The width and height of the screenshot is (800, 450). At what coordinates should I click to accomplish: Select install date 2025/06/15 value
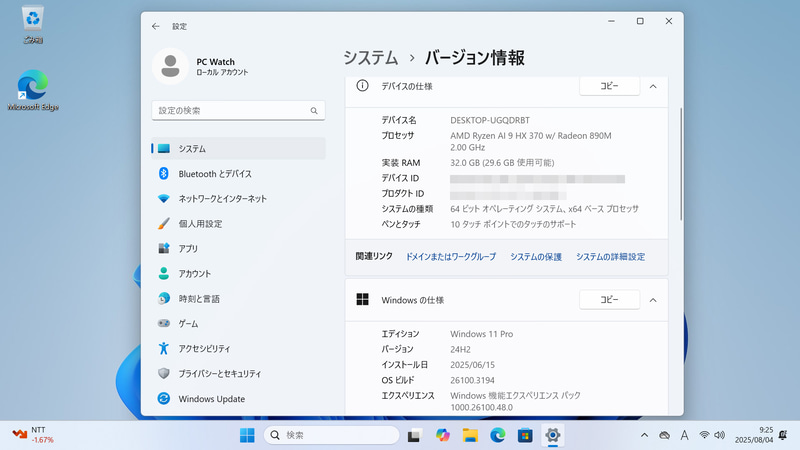click(472, 365)
